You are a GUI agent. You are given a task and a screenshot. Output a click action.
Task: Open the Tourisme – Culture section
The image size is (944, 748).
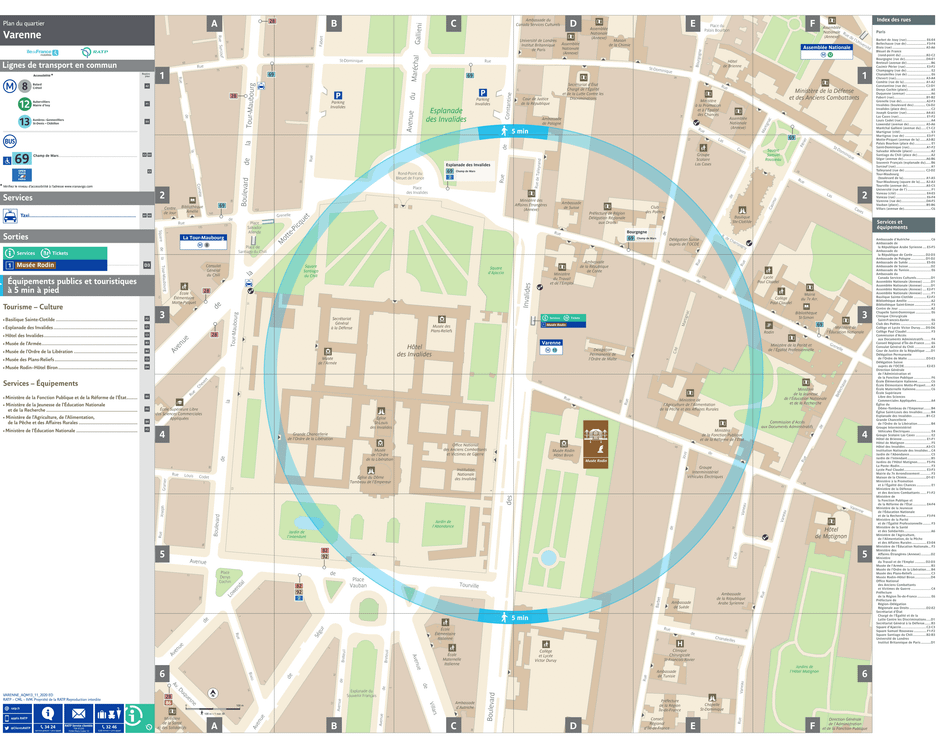pos(36,306)
